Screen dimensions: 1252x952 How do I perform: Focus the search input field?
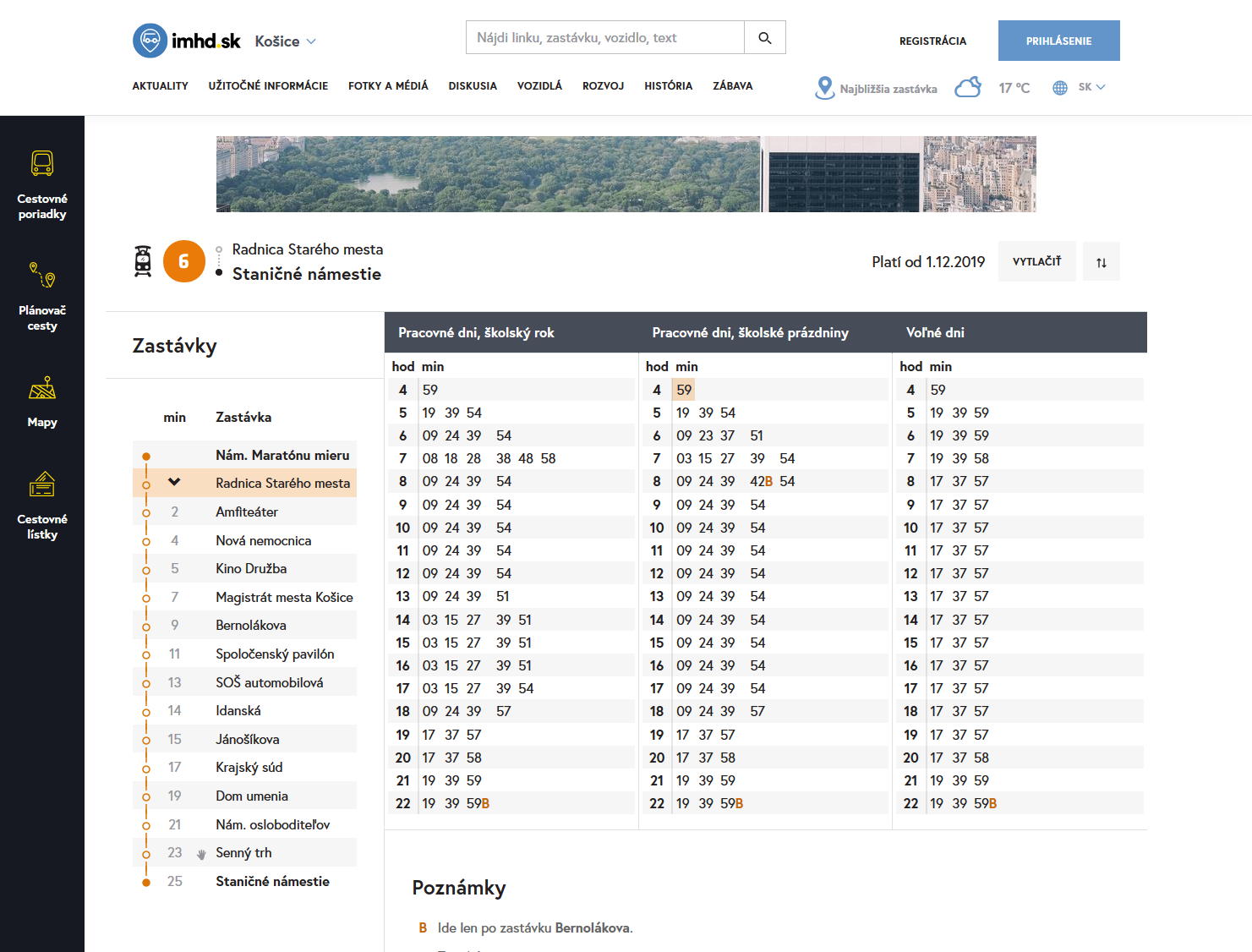[604, 38]
